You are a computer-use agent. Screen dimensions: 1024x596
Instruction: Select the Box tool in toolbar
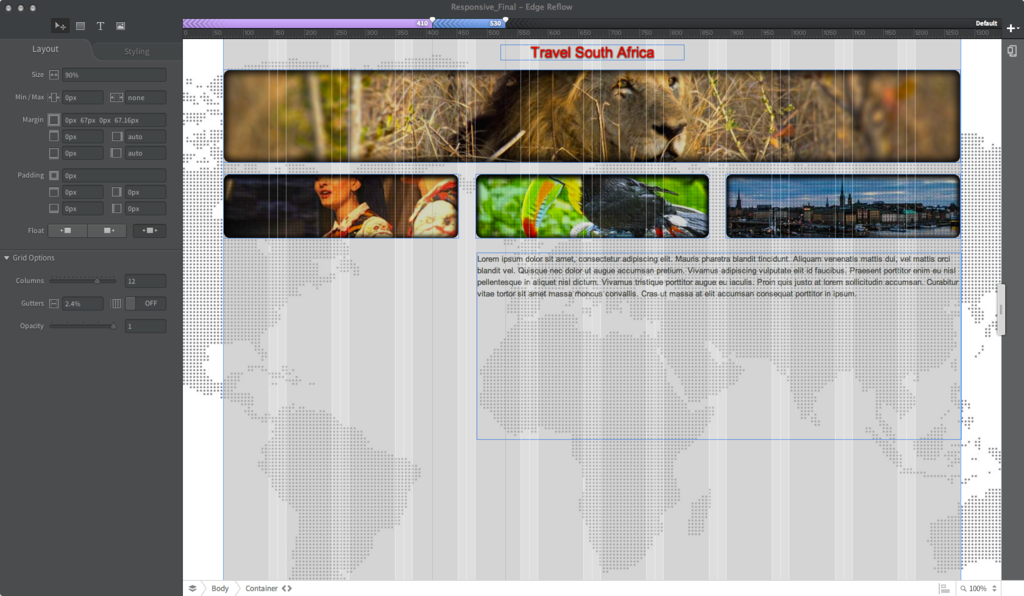(x=80, y=26)
